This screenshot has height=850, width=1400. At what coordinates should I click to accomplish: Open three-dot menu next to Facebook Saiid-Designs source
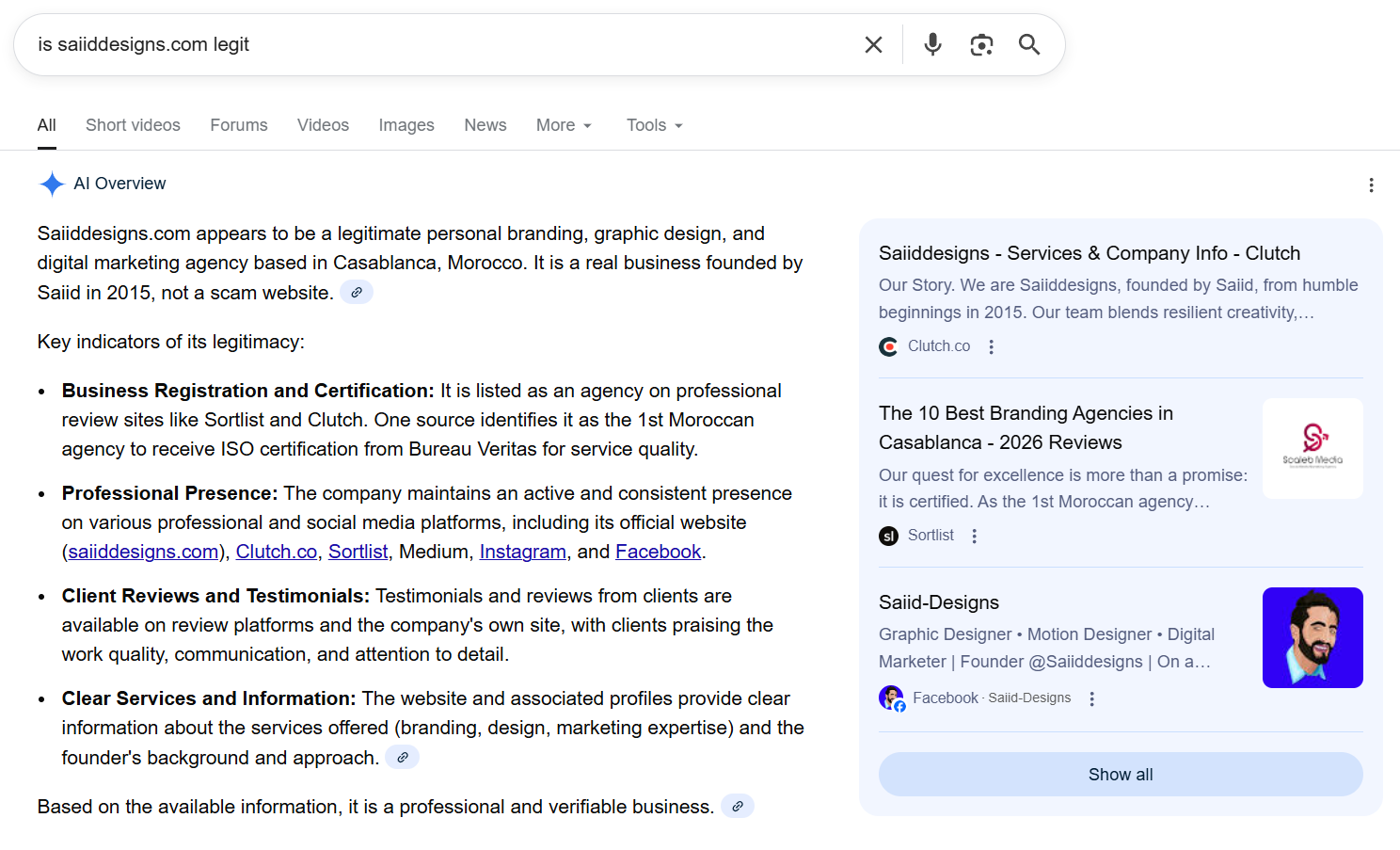(x=1091, y=698)
